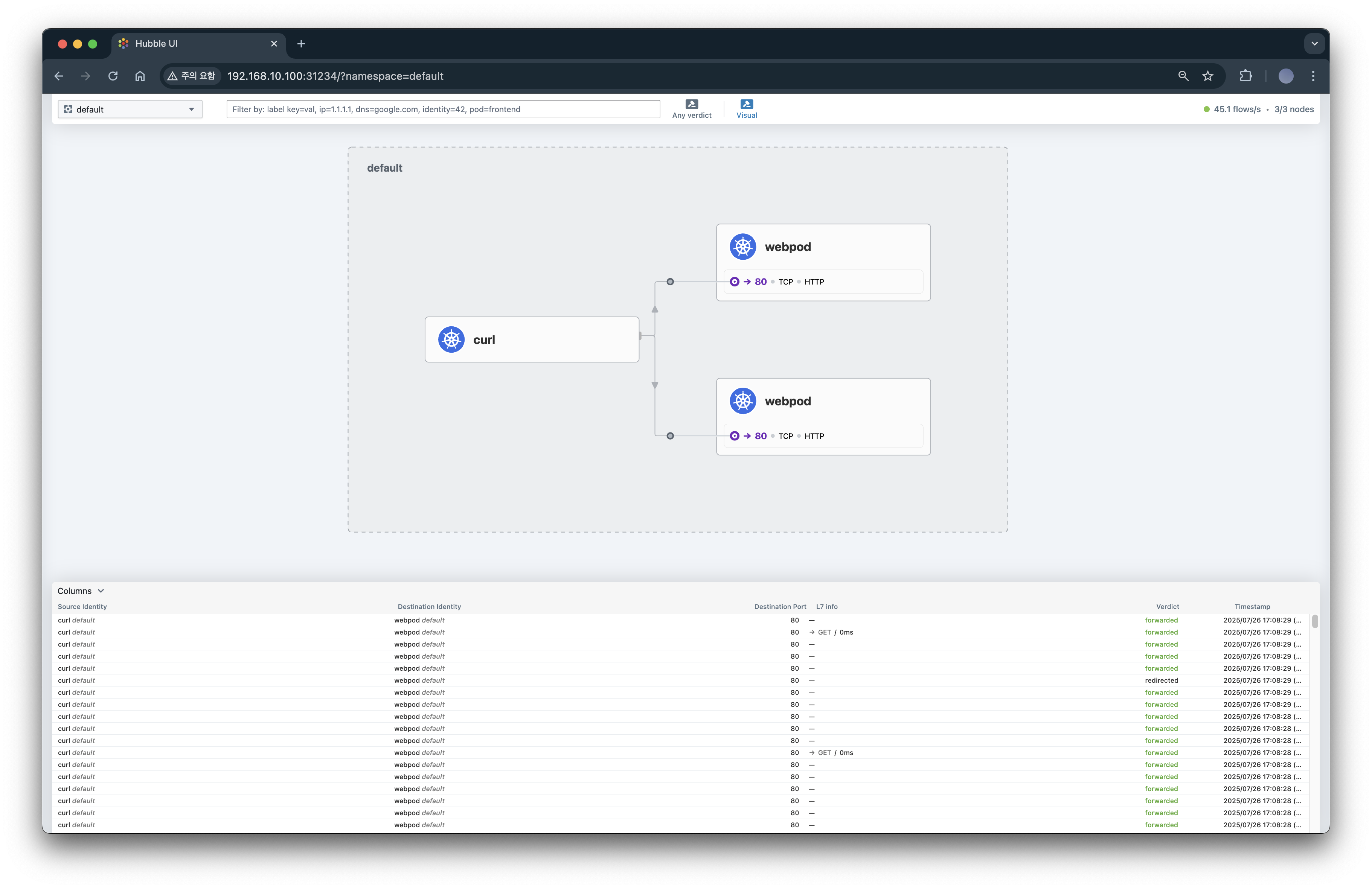Click the zoom magnifier icon in address bar

[1183, 76]
